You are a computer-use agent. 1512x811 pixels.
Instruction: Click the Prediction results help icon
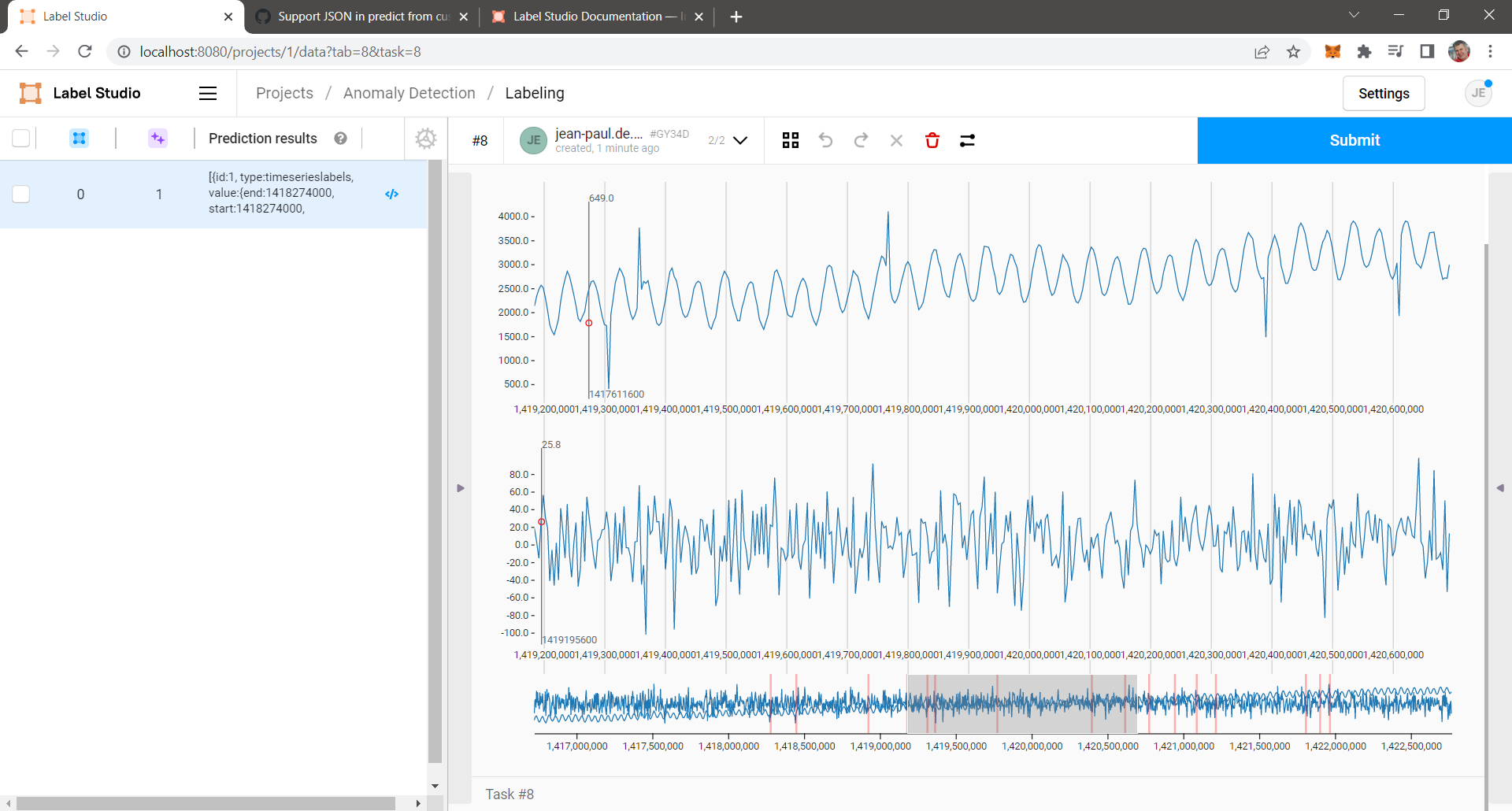[340, 138]
